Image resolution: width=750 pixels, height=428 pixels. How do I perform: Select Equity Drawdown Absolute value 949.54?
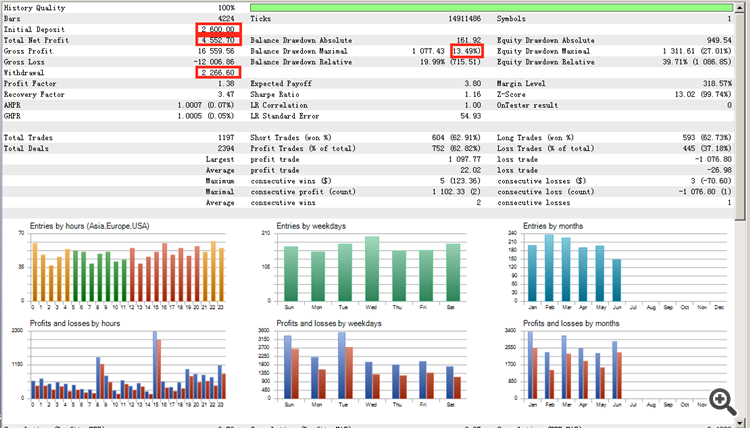click(719, 40)
